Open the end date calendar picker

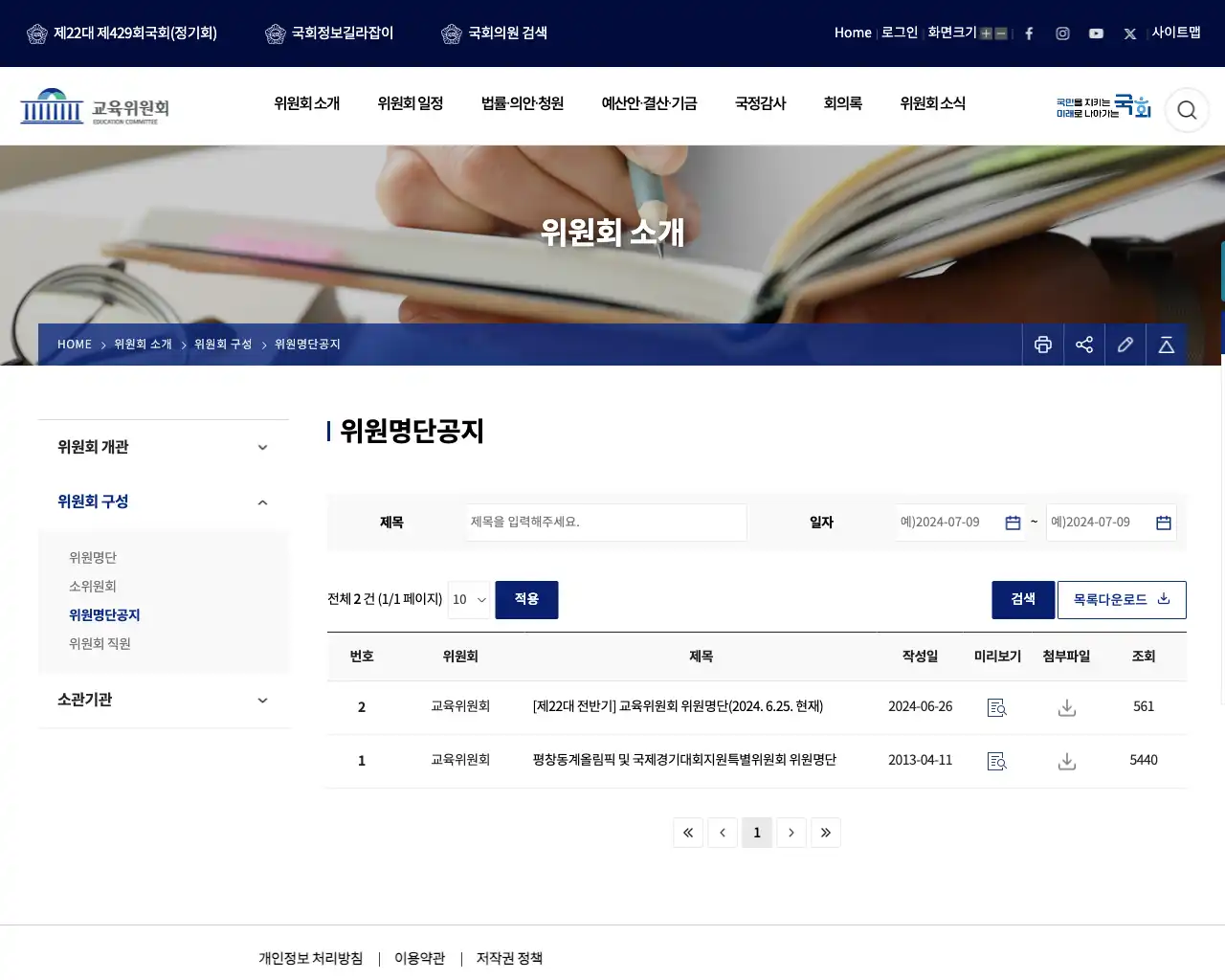point(1164,523)
